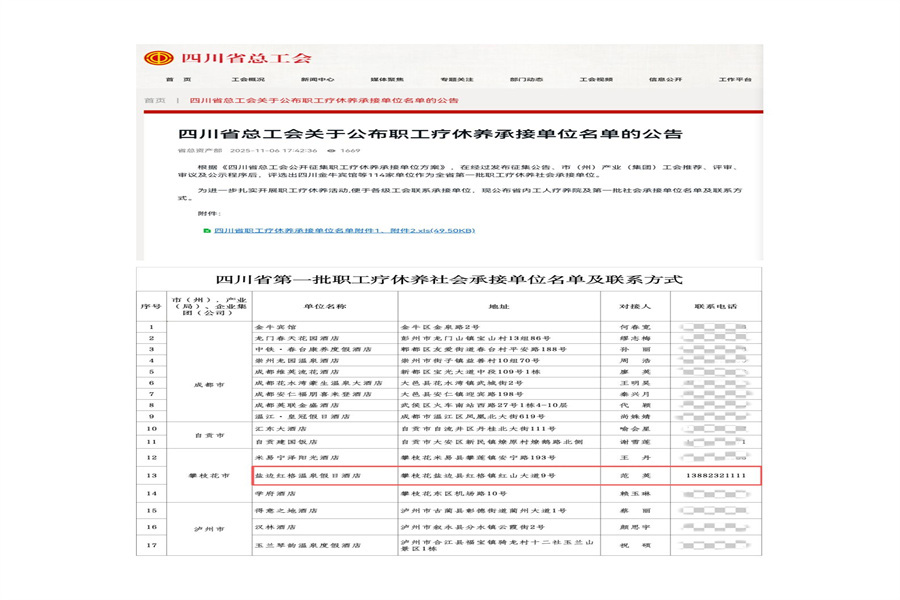The image size is (900, 600).
Task: Click the Sichuan union logo emblem
Action: (x=158, y=58)
